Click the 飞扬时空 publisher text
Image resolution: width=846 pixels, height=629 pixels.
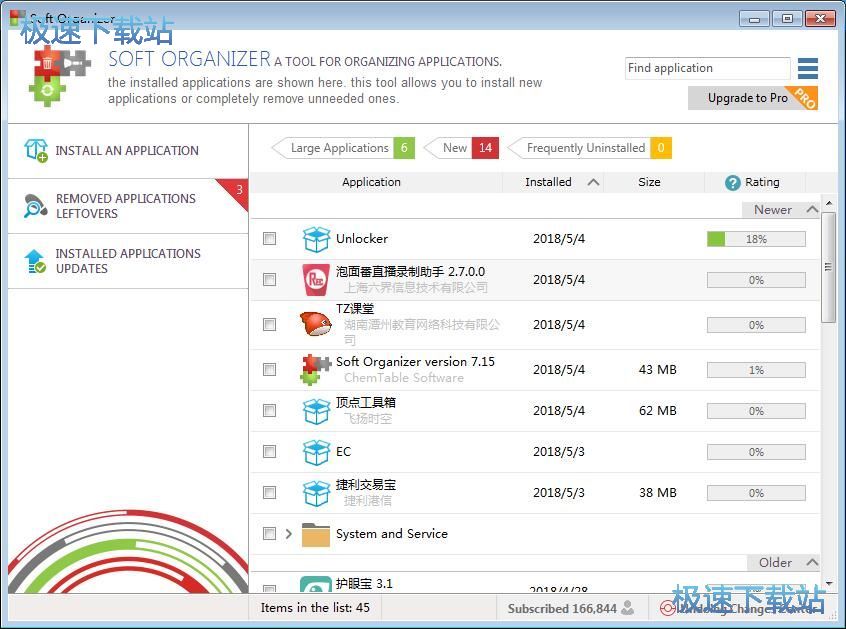coord(368,419)
